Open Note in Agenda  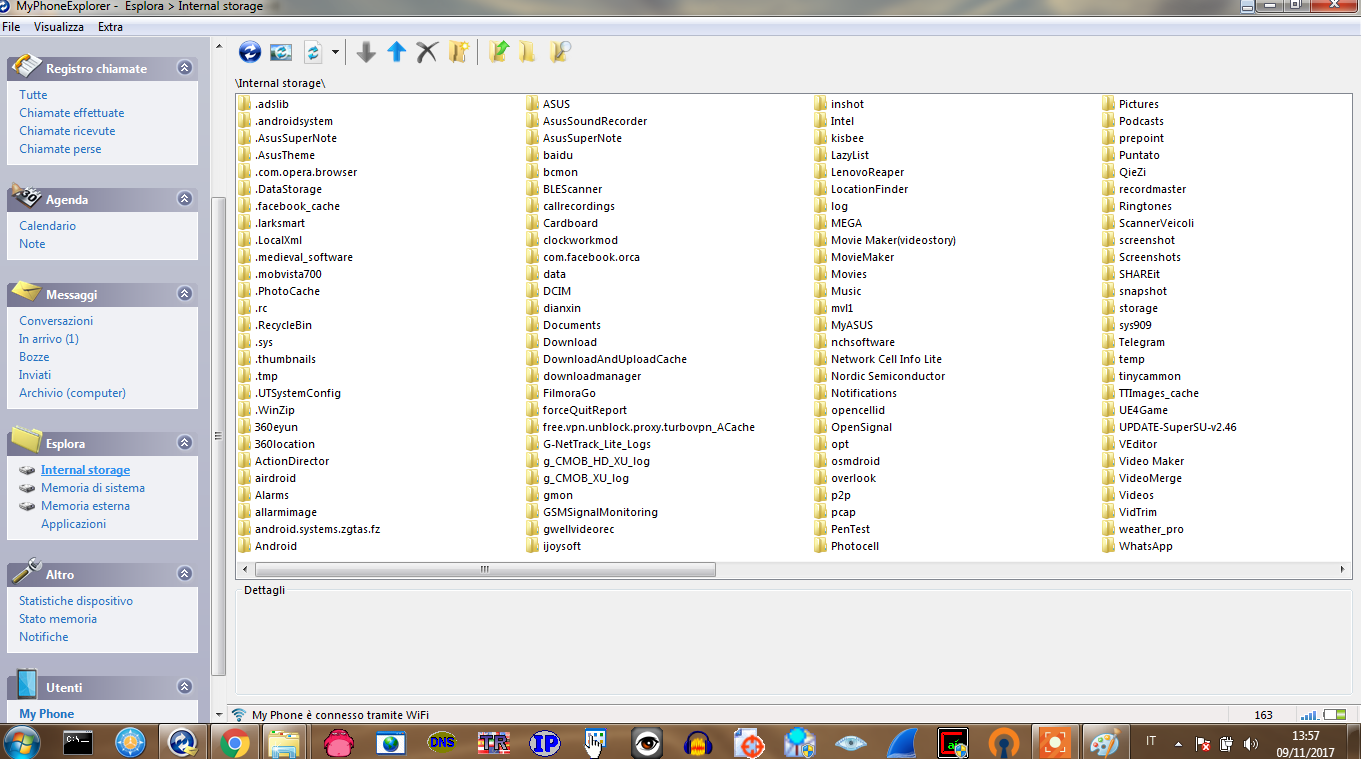32,244
